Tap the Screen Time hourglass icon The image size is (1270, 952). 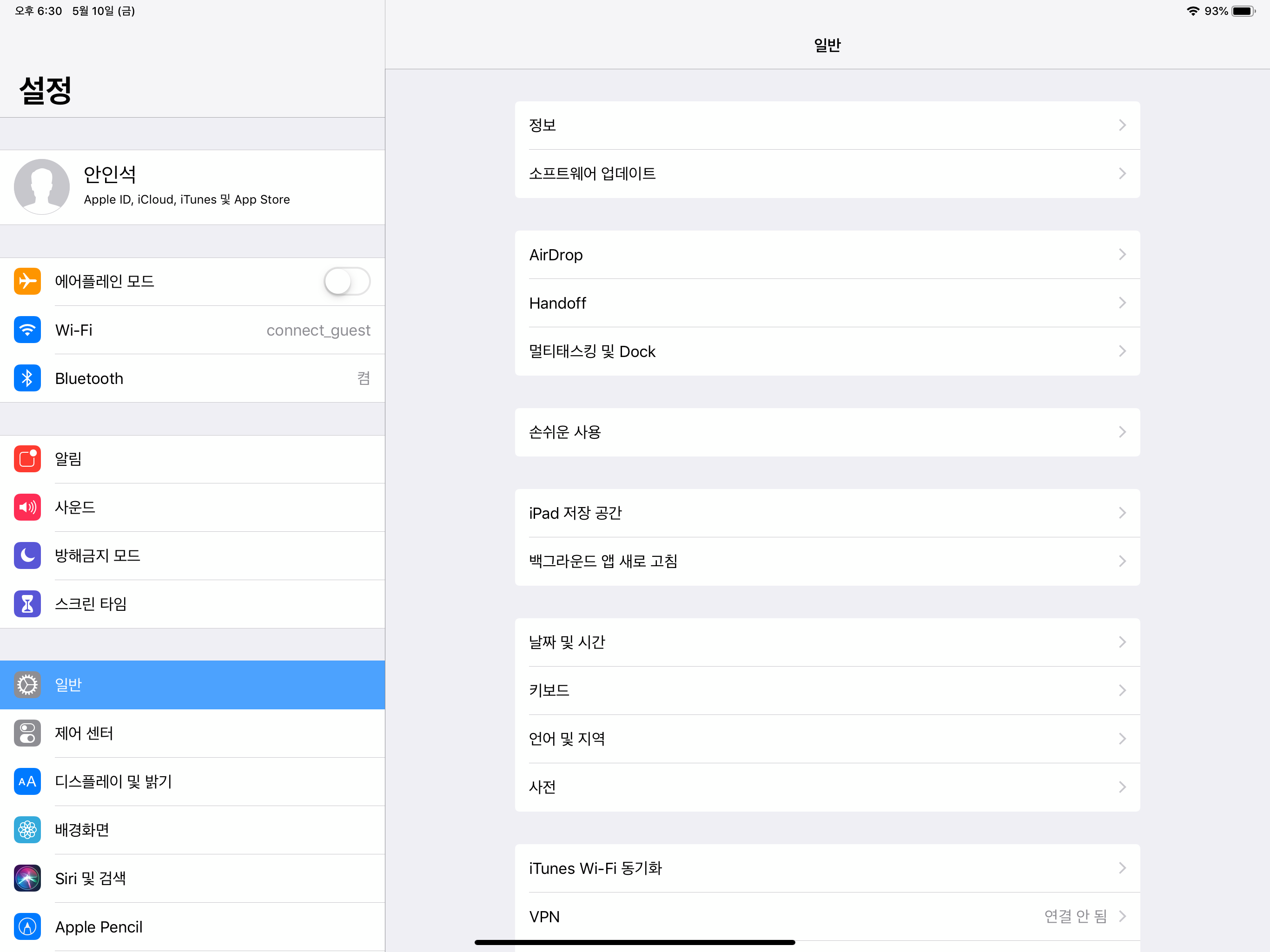click(x=27, y=603)
